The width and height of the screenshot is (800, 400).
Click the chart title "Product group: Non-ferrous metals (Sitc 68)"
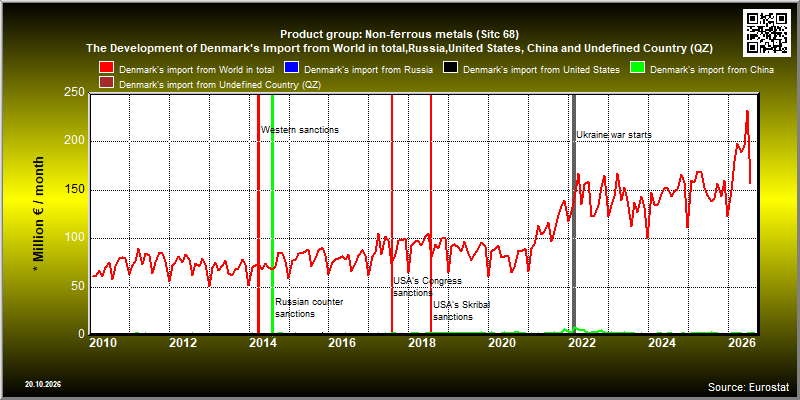(x=399, y=35)
